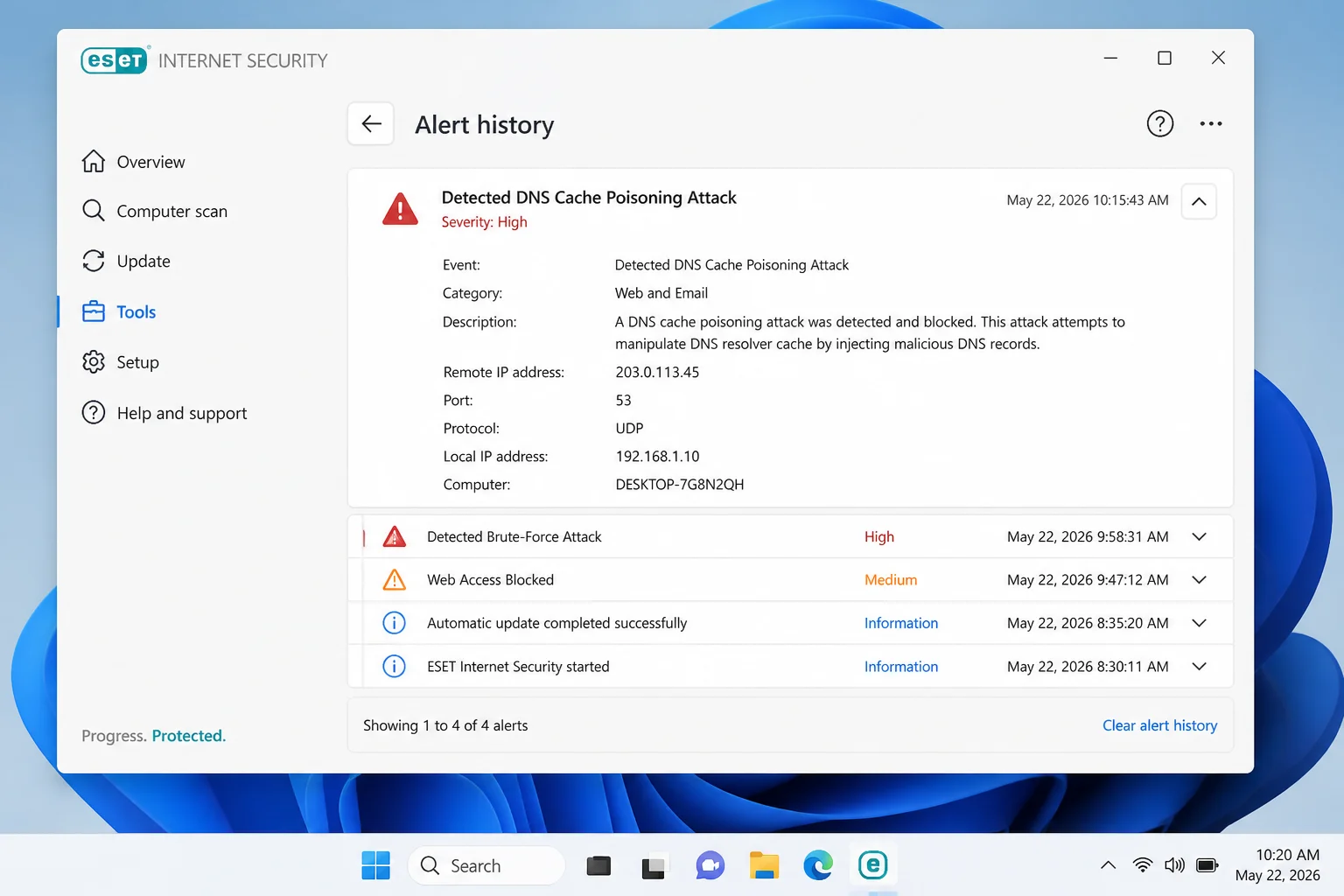Screen dimensions: 1344x896
Task: Collapse the DNS Cache Poisoning alert details
Action: point(1199,201)
